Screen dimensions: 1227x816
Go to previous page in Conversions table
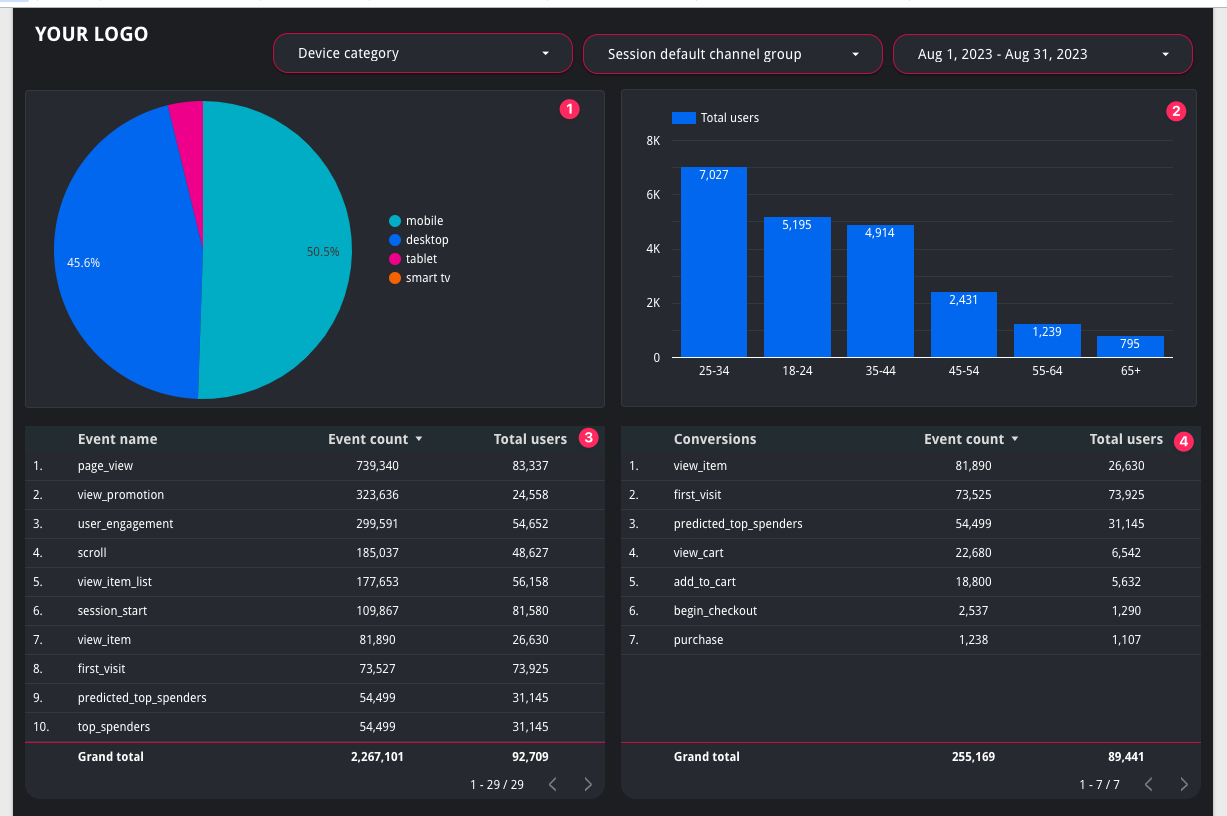point(1148,784)
